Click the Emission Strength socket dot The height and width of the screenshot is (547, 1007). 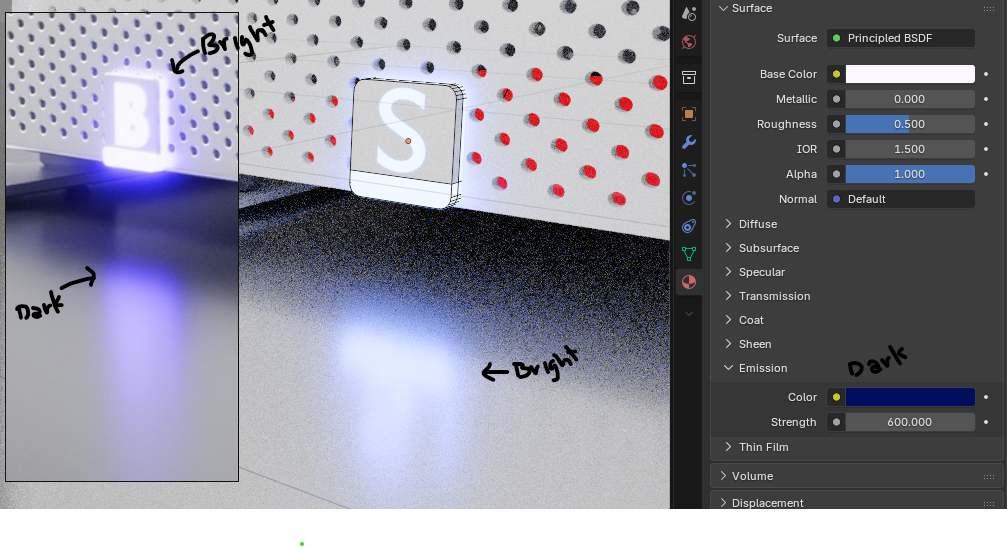coord(836,422)
